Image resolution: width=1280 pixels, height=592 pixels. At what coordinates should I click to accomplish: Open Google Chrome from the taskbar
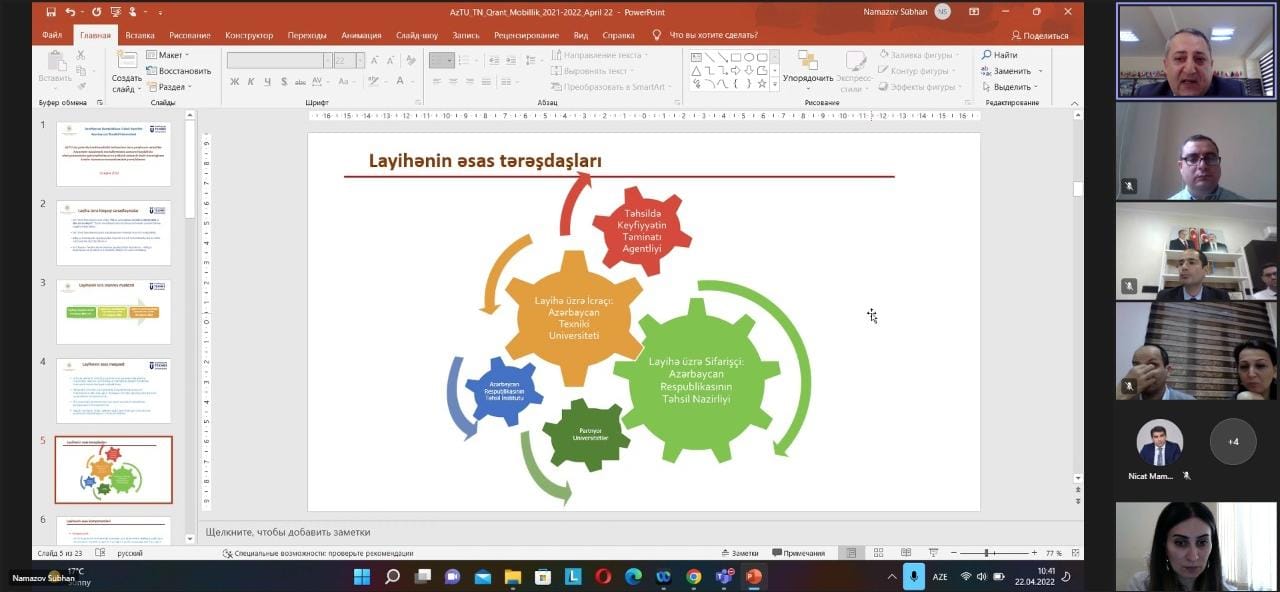693,576
